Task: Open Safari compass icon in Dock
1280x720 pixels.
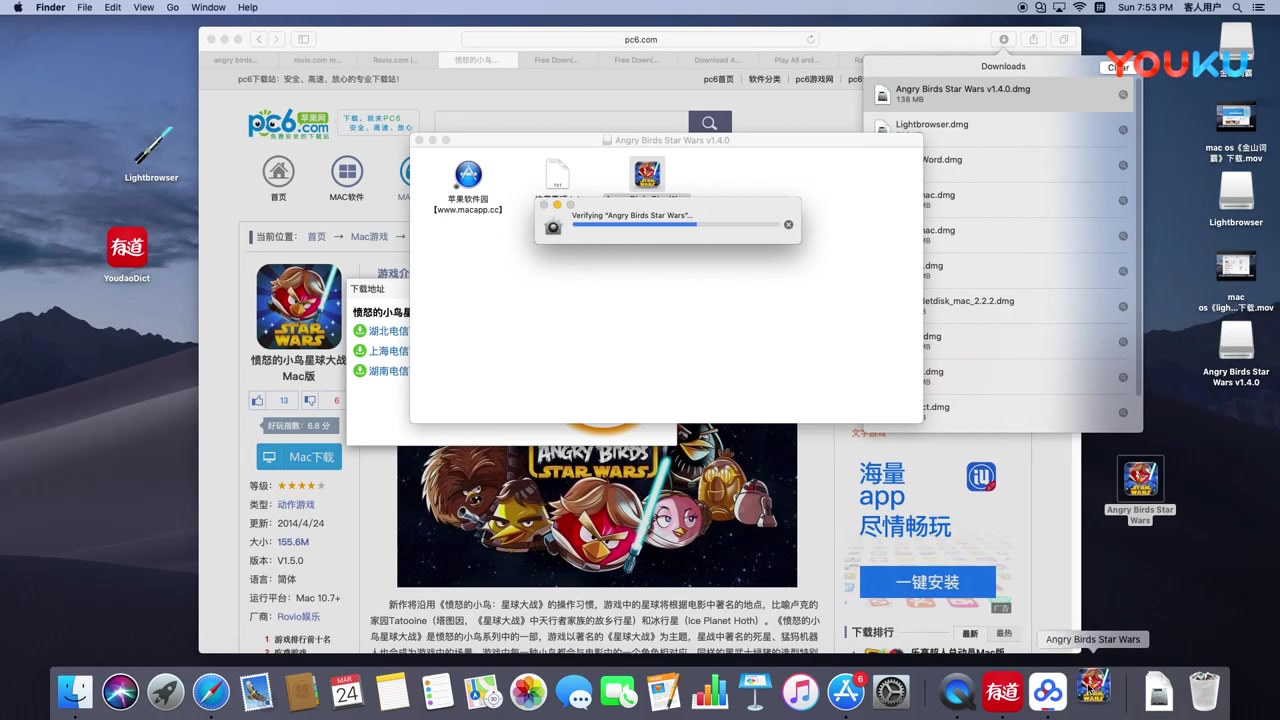Action: coord(211,692)
